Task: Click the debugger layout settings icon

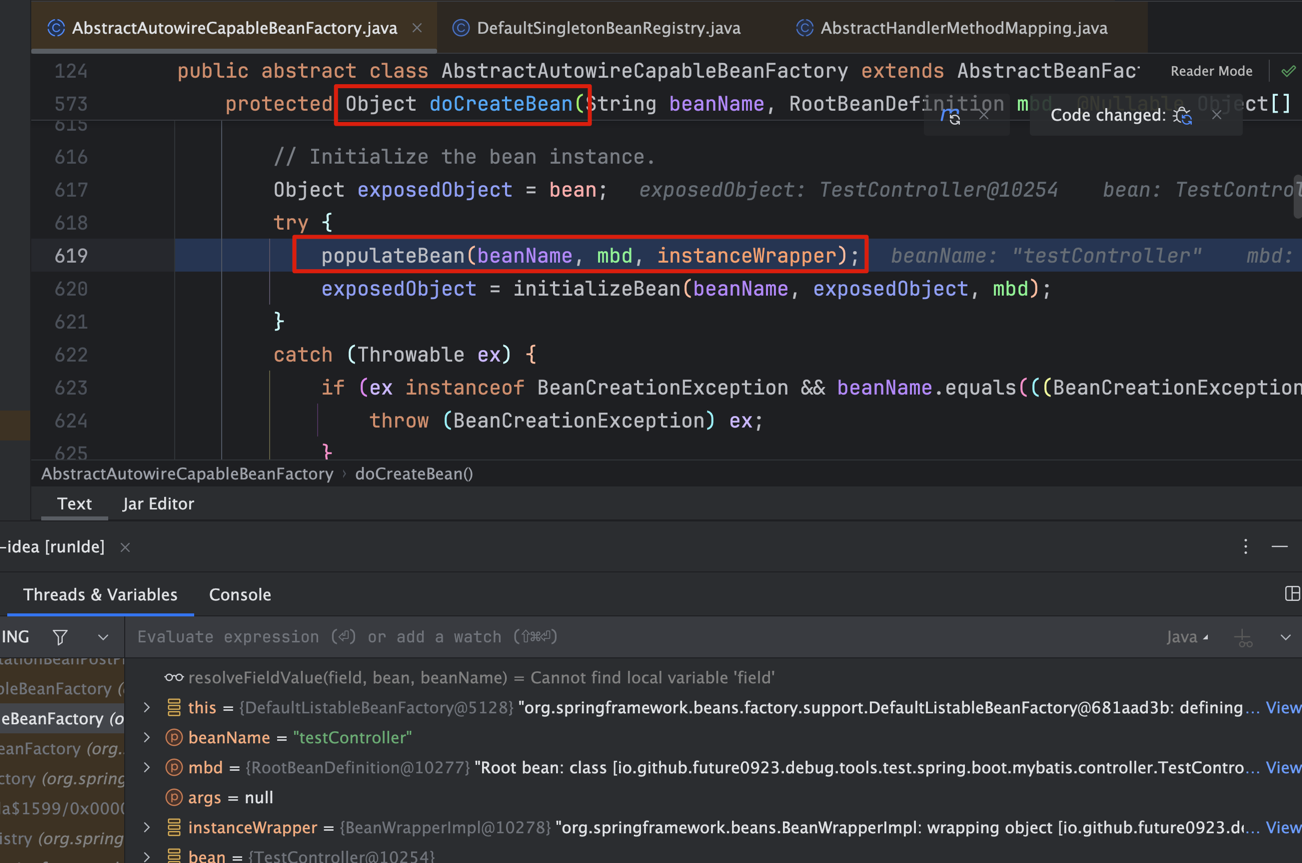Action: [x=1292, y=594]
